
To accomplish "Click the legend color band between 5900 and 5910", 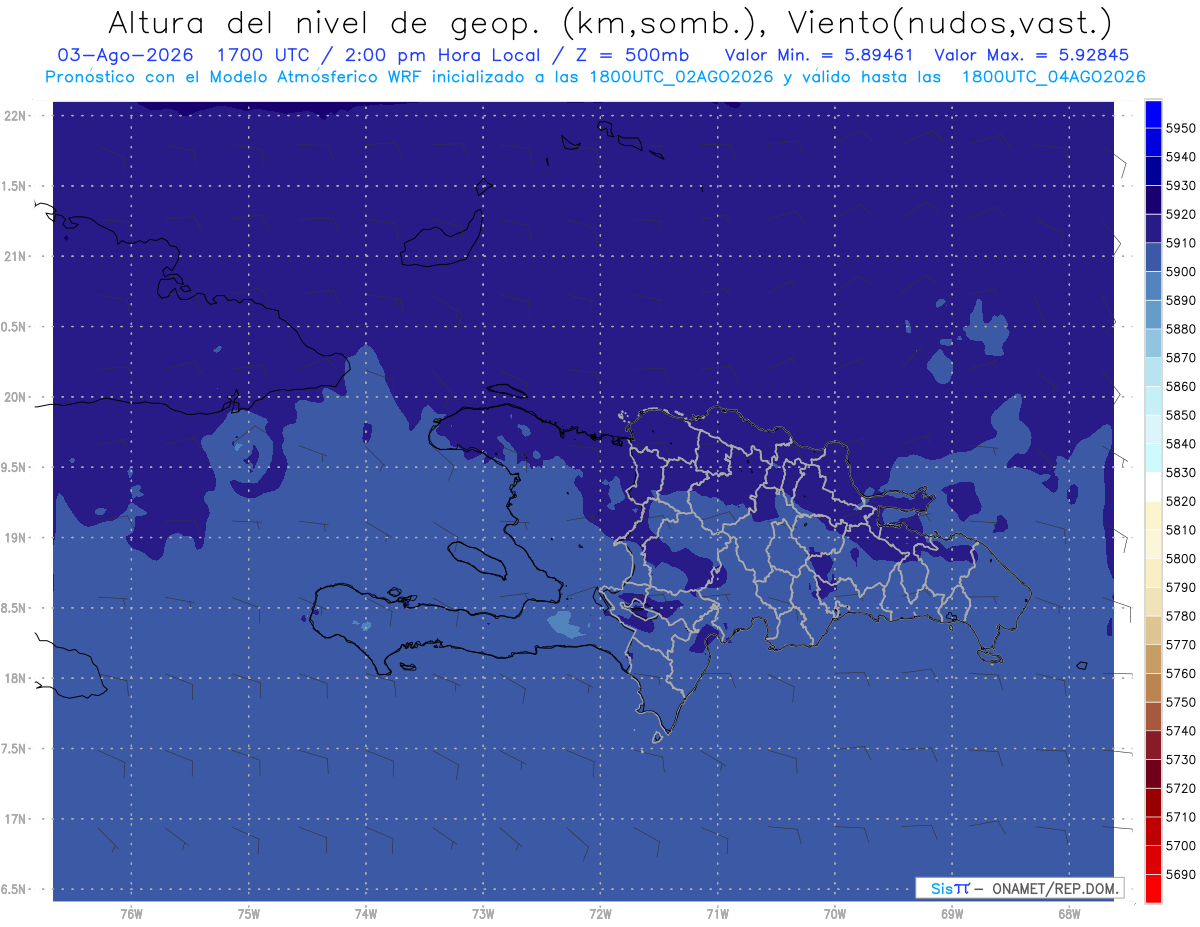I will 1152,257.
